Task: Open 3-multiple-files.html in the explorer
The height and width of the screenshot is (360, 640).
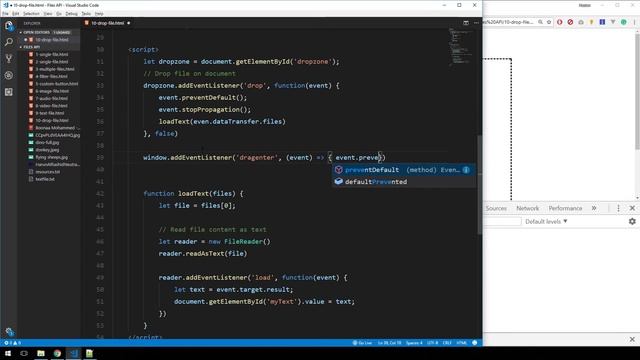Action: [x=55, y=69]
